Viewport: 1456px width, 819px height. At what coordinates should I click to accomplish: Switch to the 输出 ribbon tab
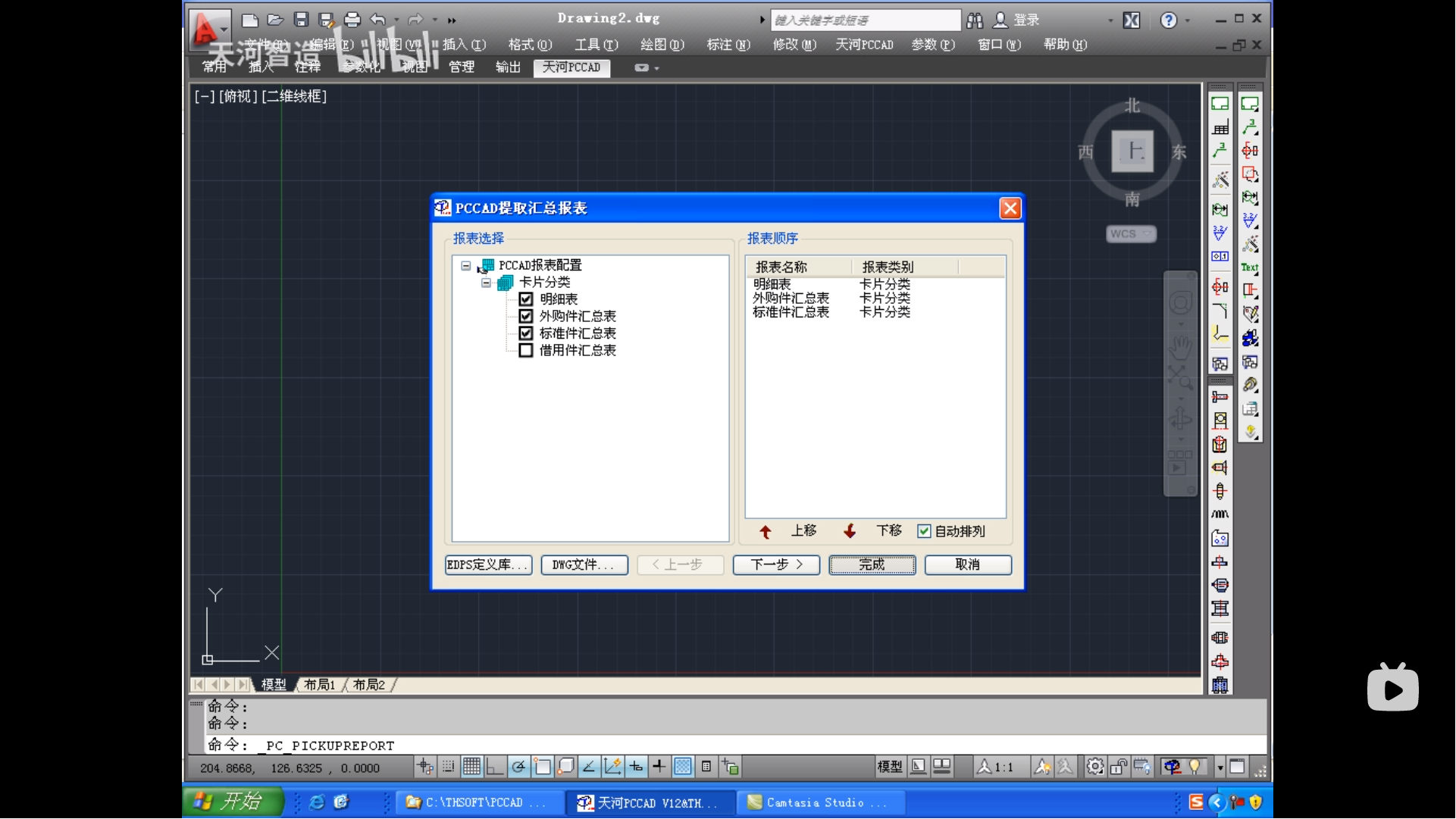[508, 67]
